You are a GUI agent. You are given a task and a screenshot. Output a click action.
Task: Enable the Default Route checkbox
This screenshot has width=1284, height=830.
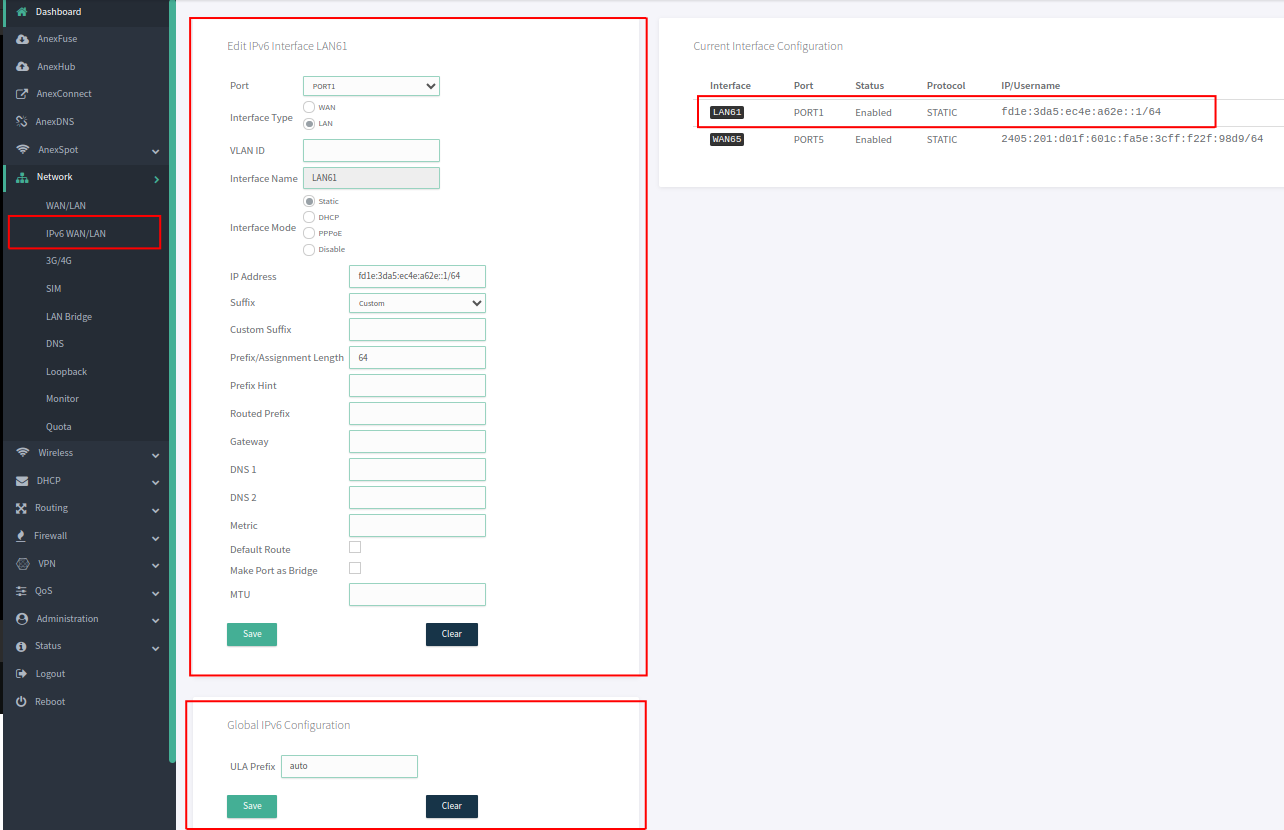tap(355, 547)
